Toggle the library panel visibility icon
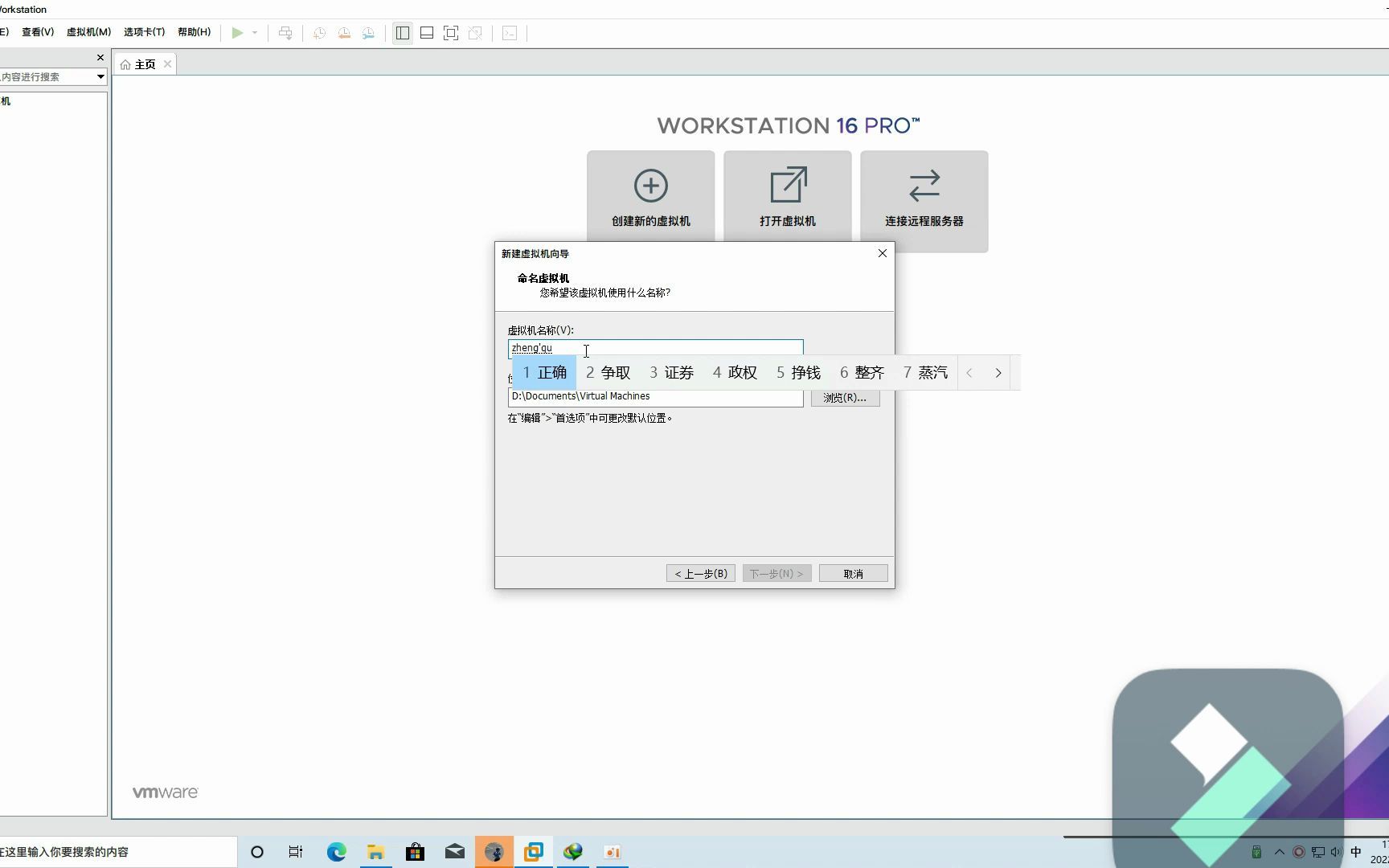Screen dimensions: 1389x868 coord(402,33)
